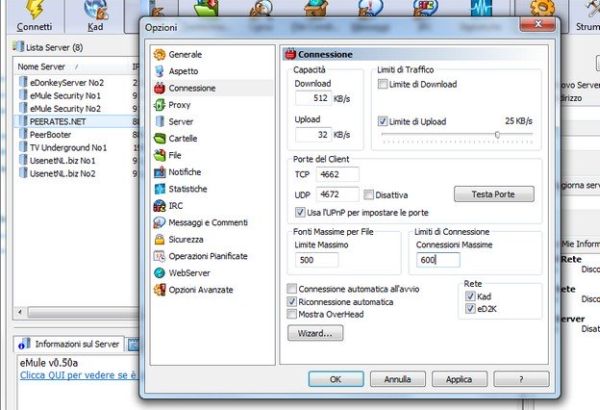Toggle the UDP Disattiva checkbox
This screenshot has height=410, width=600.
368,195
